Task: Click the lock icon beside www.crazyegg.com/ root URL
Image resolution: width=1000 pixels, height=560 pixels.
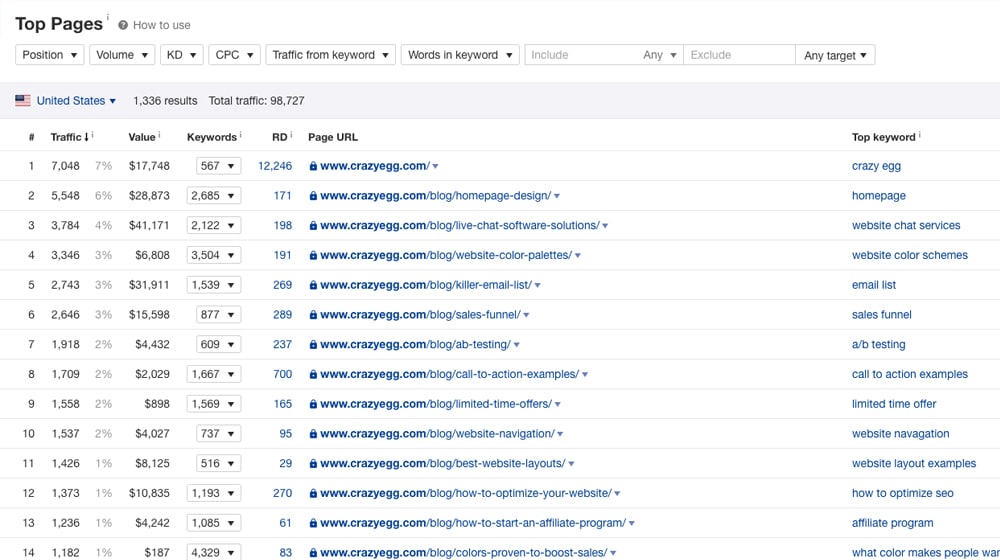Action: (313, 166)
